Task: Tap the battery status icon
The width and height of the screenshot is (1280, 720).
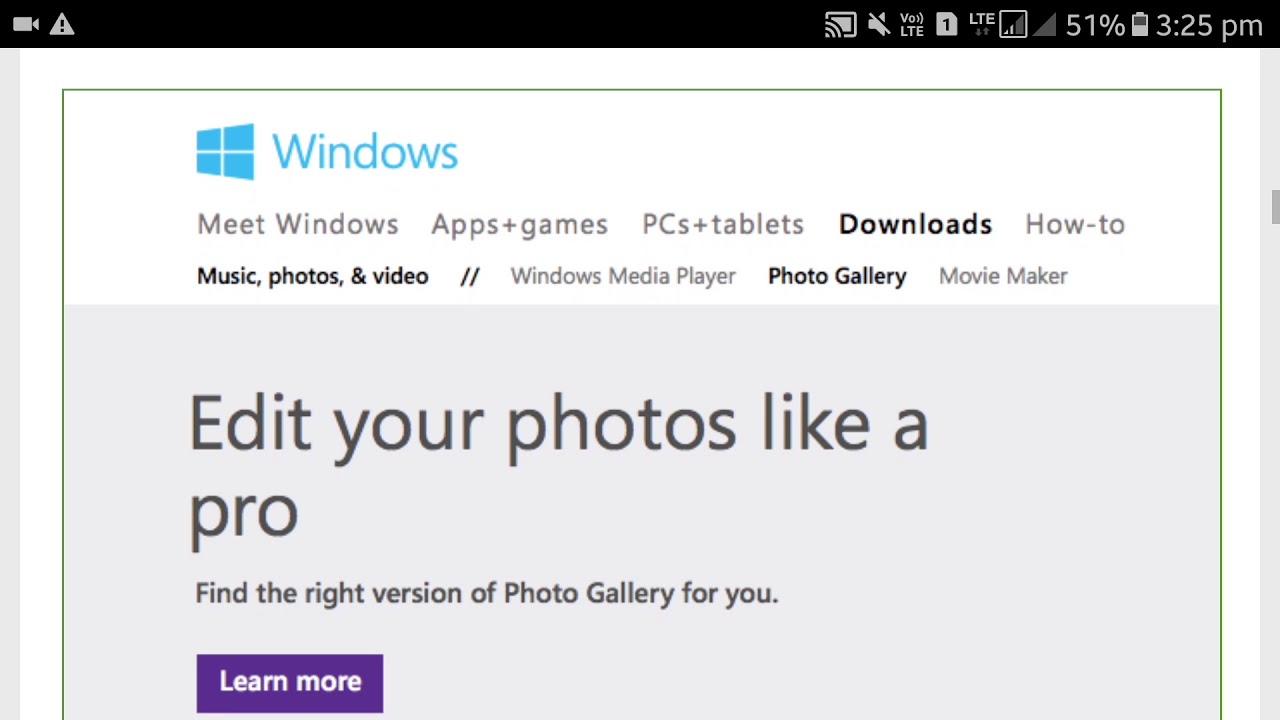Action: click(1139, 25)
